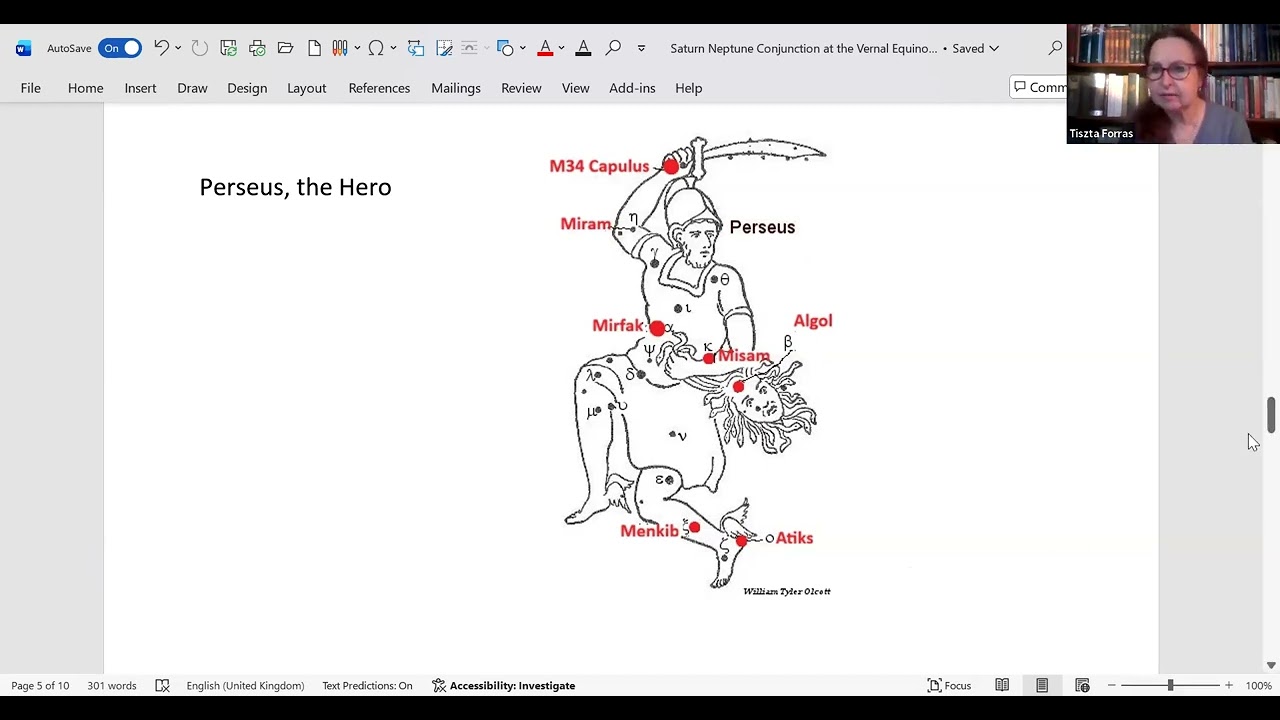Screen dimensions: 1280x720
Task: Open the Insert tab
Action: click(x=140, y=88)
